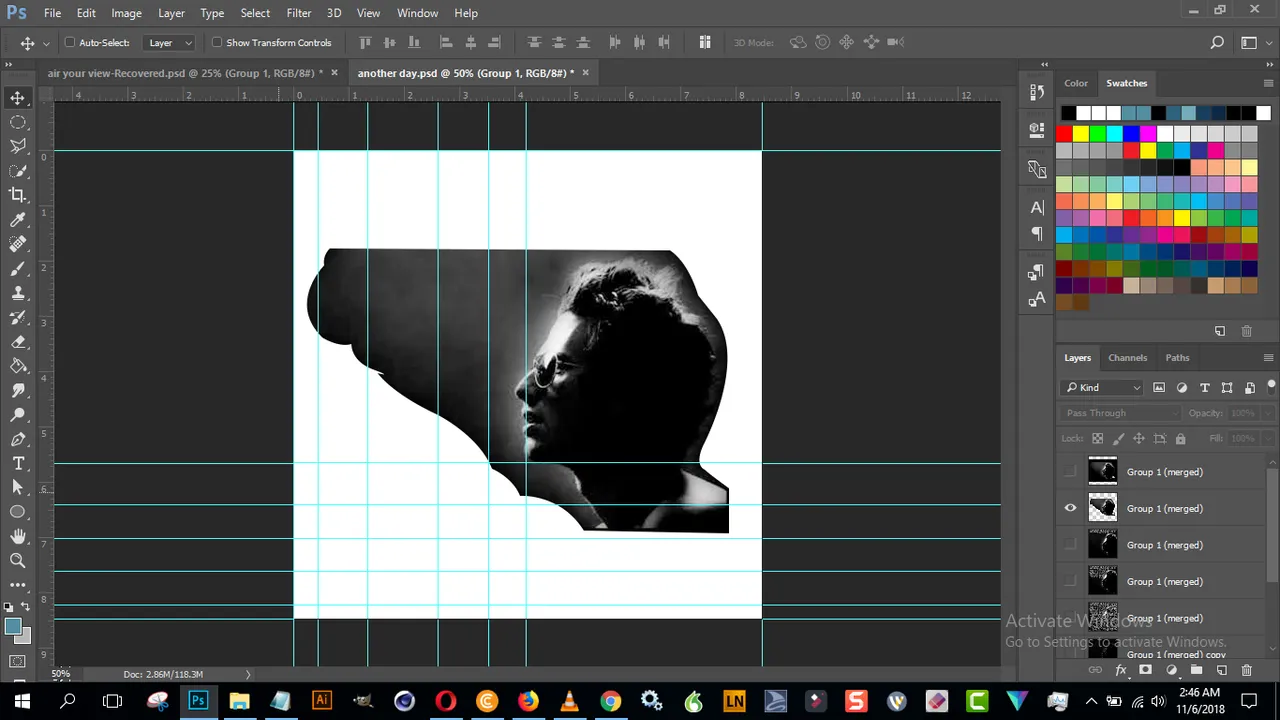Viewport: 1280px width, 720px height.
Task: Switch to the Channels tab
Action: pyautogui.click(x=1127, y=358)
